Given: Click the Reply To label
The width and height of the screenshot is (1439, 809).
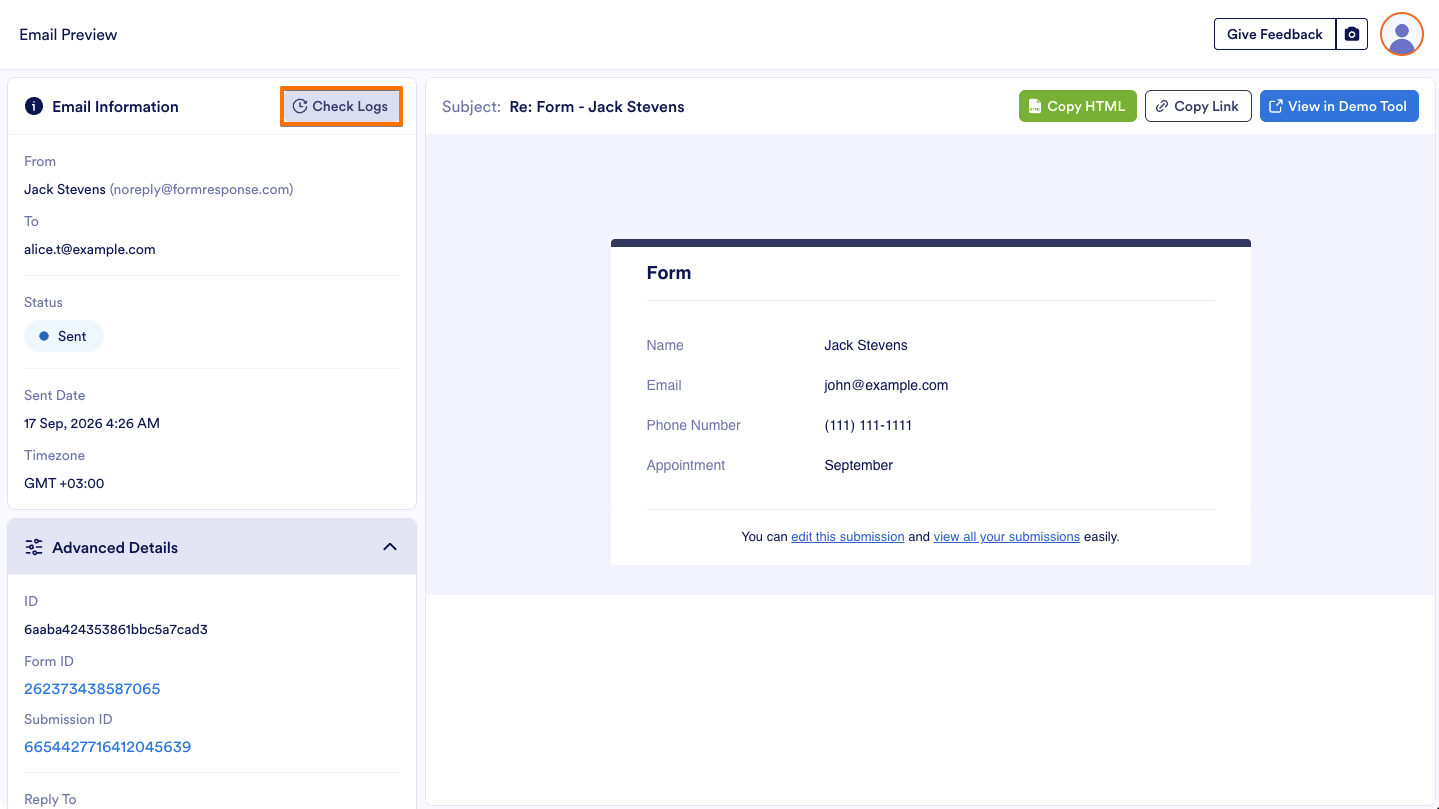Looking at the screenshot, I should pos(50,799).
